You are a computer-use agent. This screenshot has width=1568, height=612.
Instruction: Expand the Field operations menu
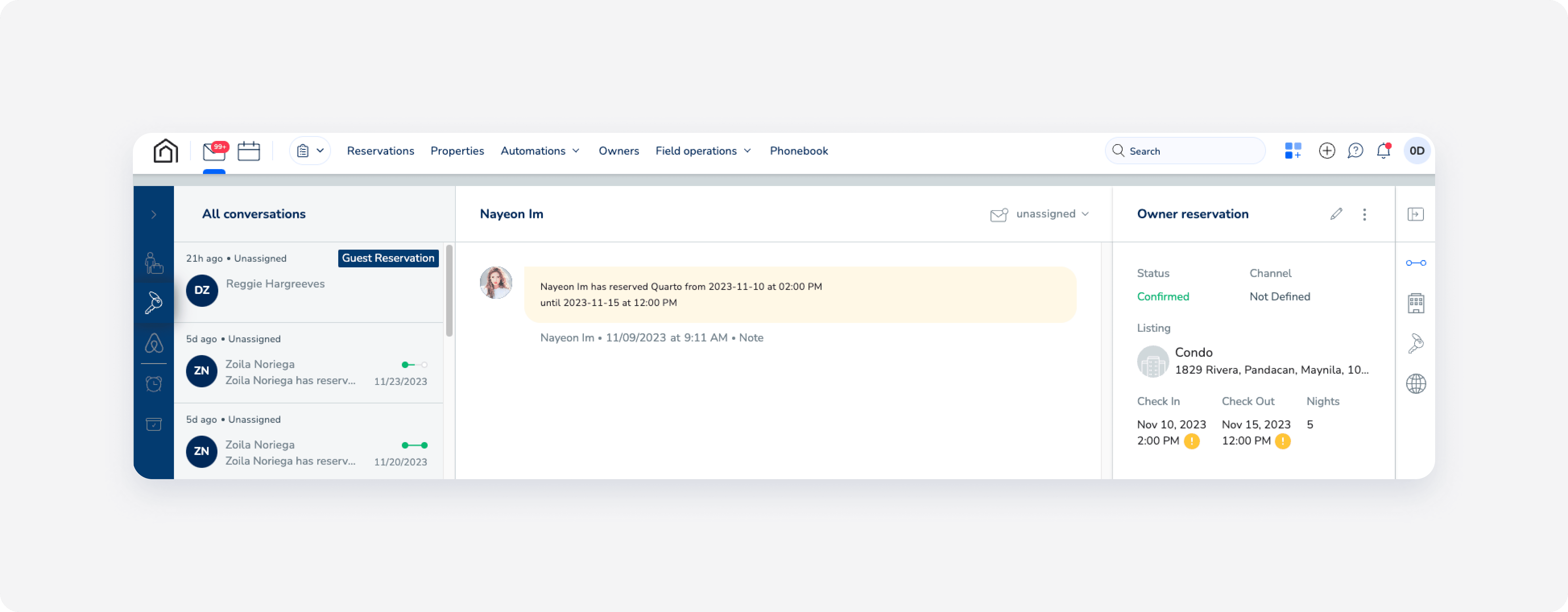coord(703,150)
